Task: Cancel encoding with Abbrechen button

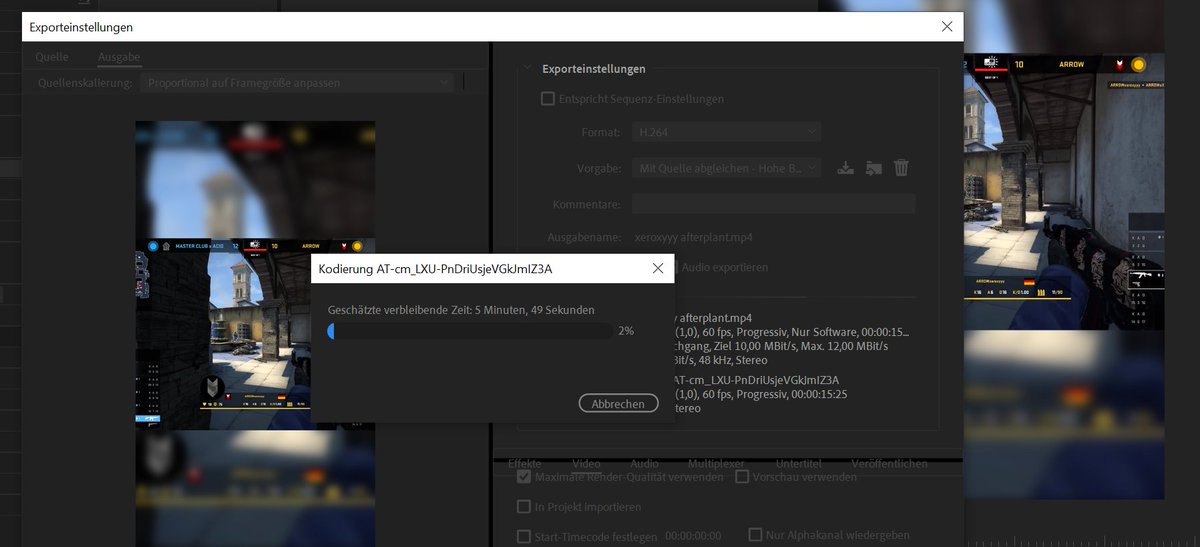Action: [x=618, y=403]
